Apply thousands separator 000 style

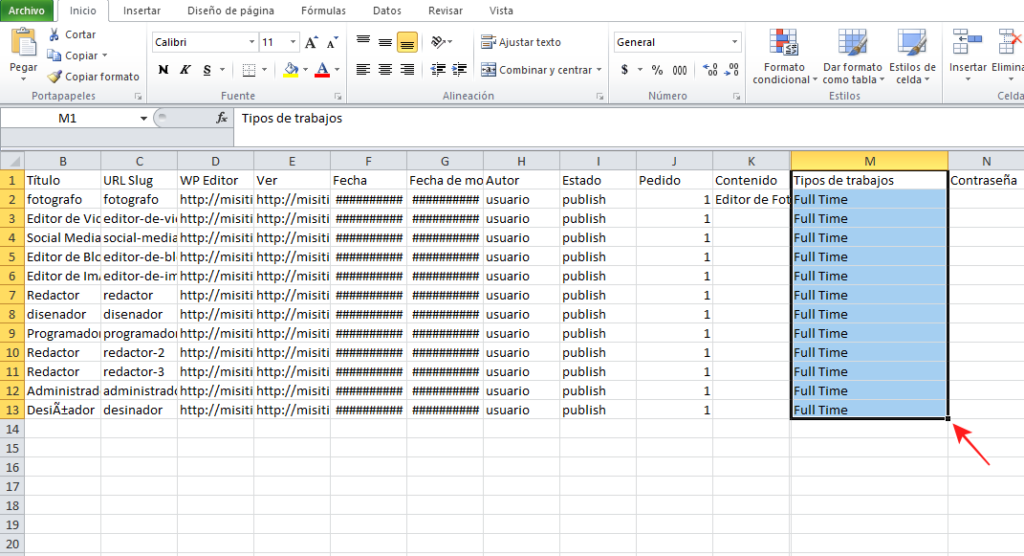(680, 69)
